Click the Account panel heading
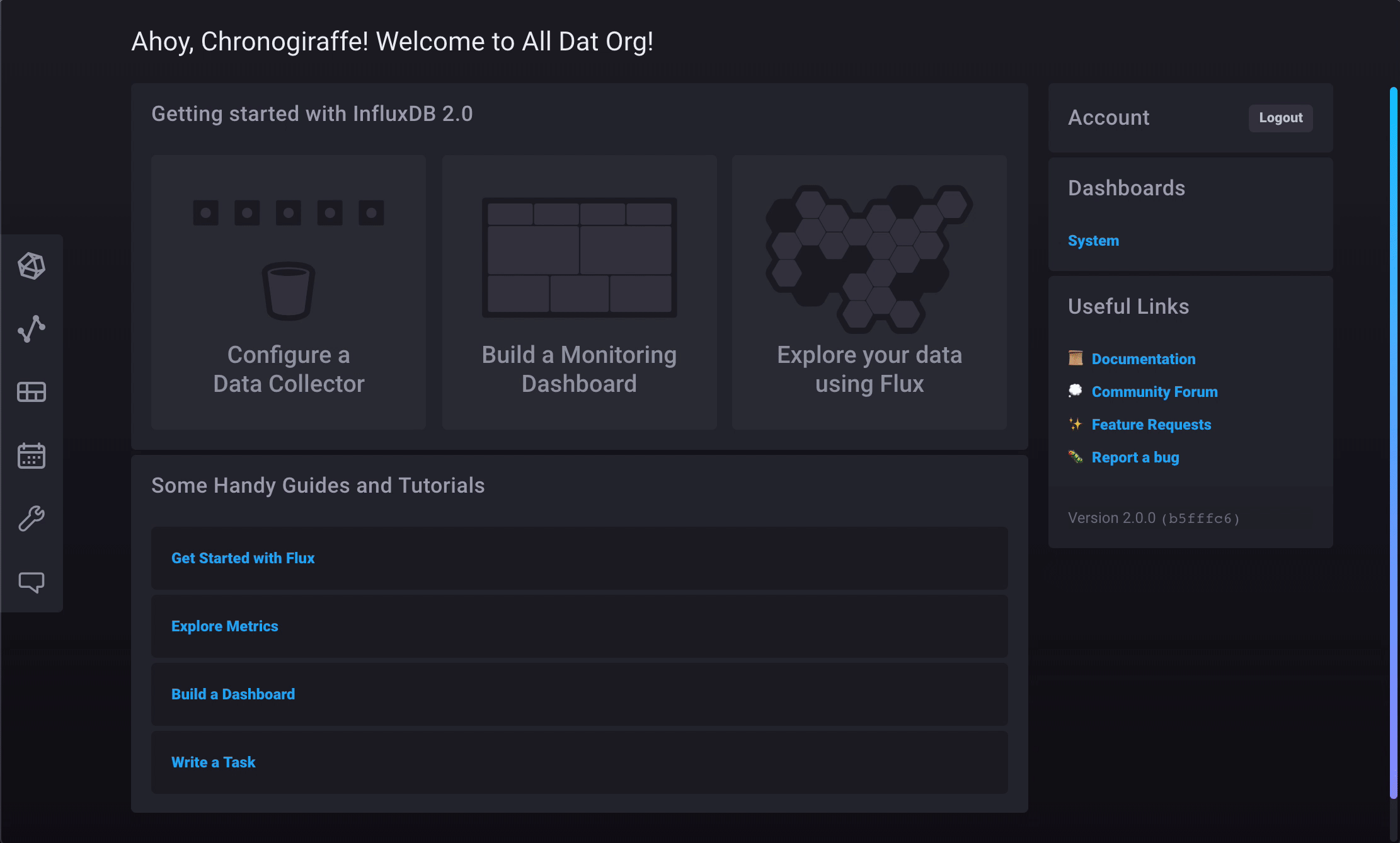The width and height of the screenshot is (1400, 843). 1108,117
